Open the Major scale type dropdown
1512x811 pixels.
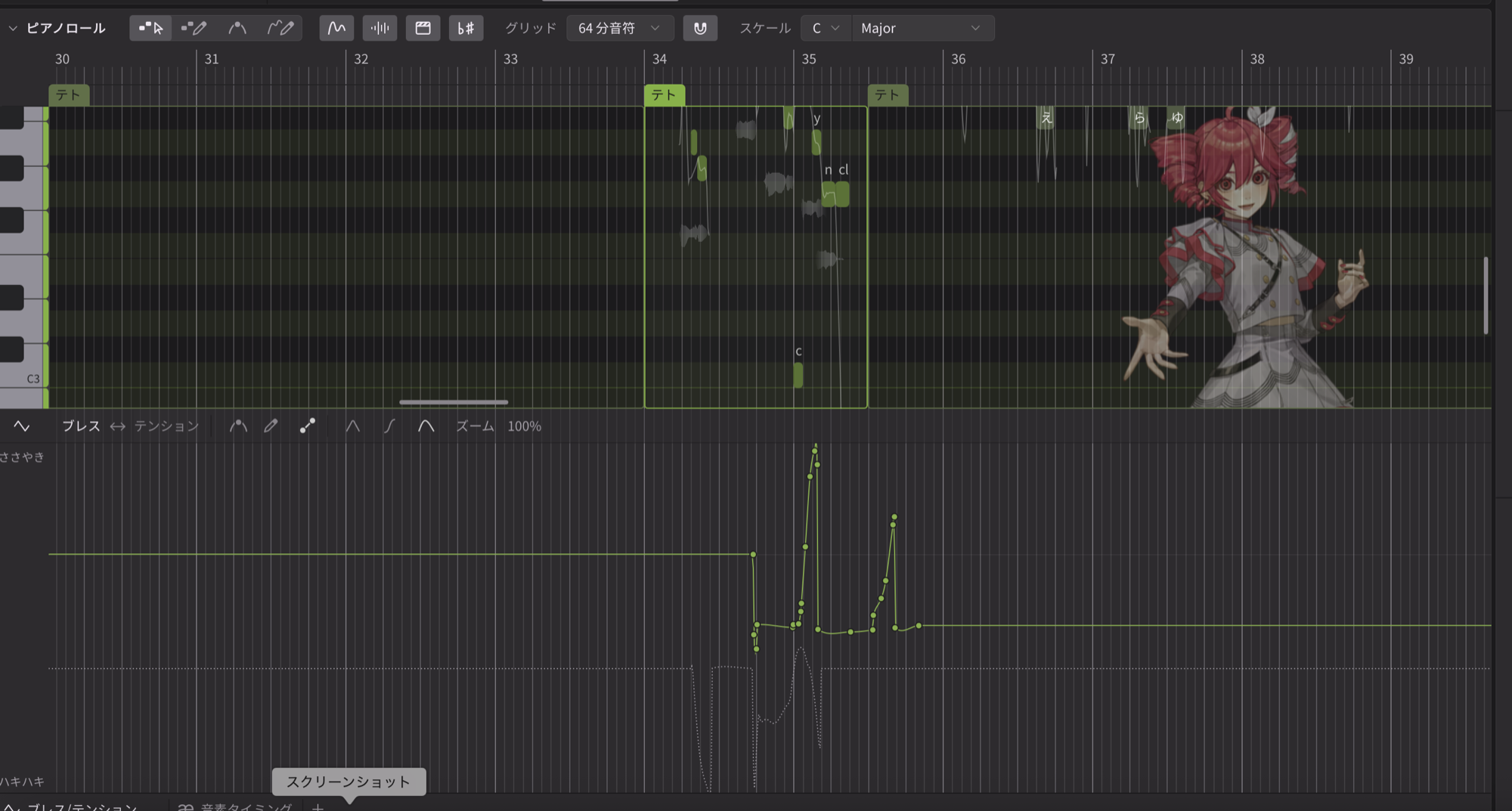[922, 28]
